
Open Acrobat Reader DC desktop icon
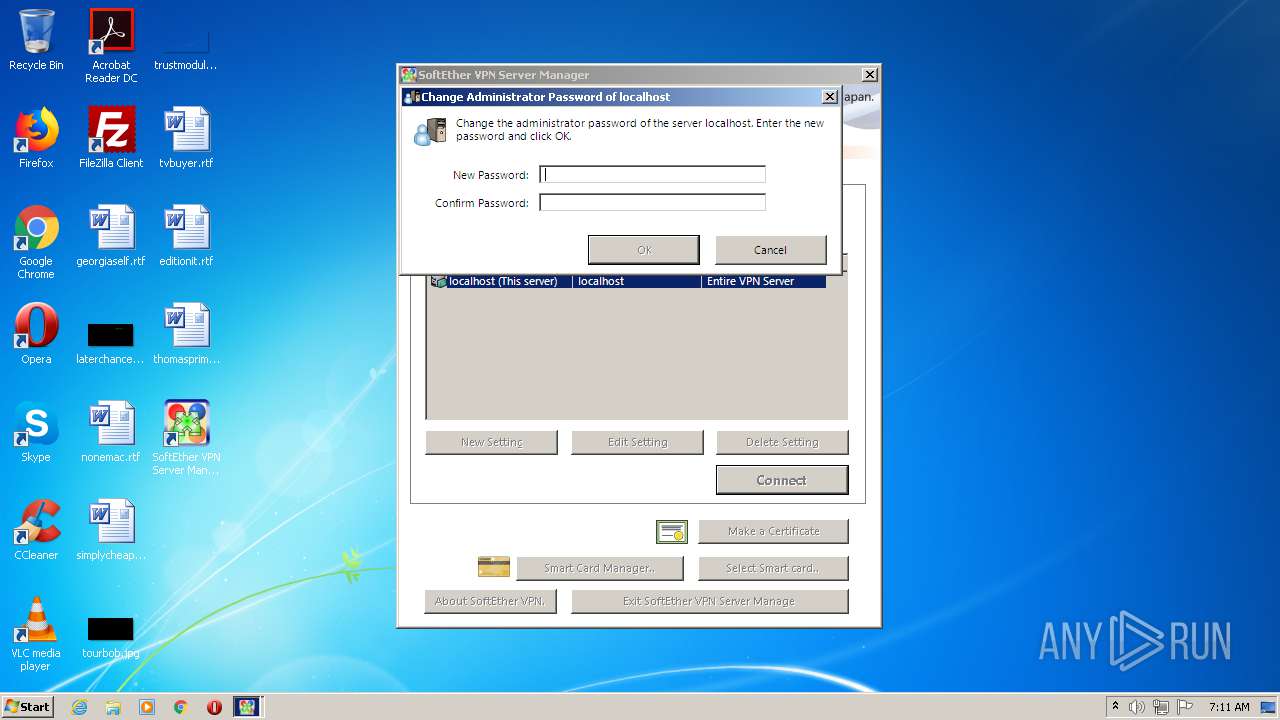tap(111, 46)
